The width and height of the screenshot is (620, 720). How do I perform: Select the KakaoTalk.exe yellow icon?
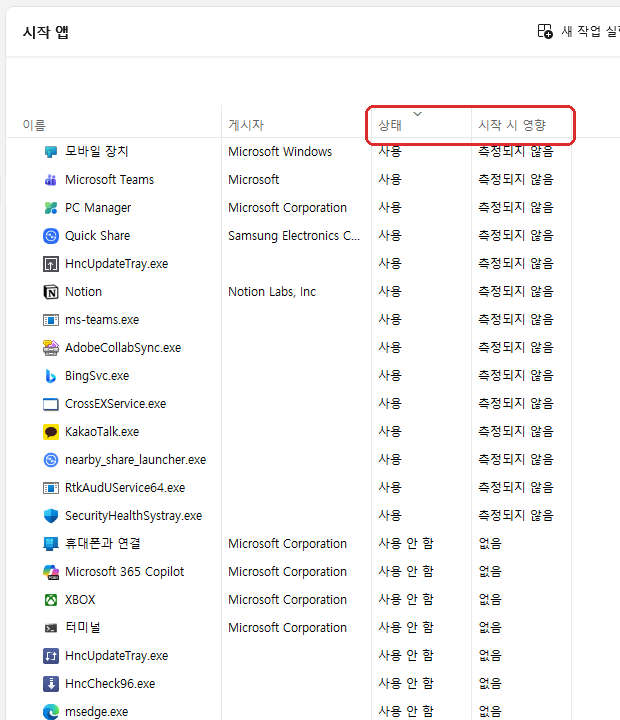point(51,432)
